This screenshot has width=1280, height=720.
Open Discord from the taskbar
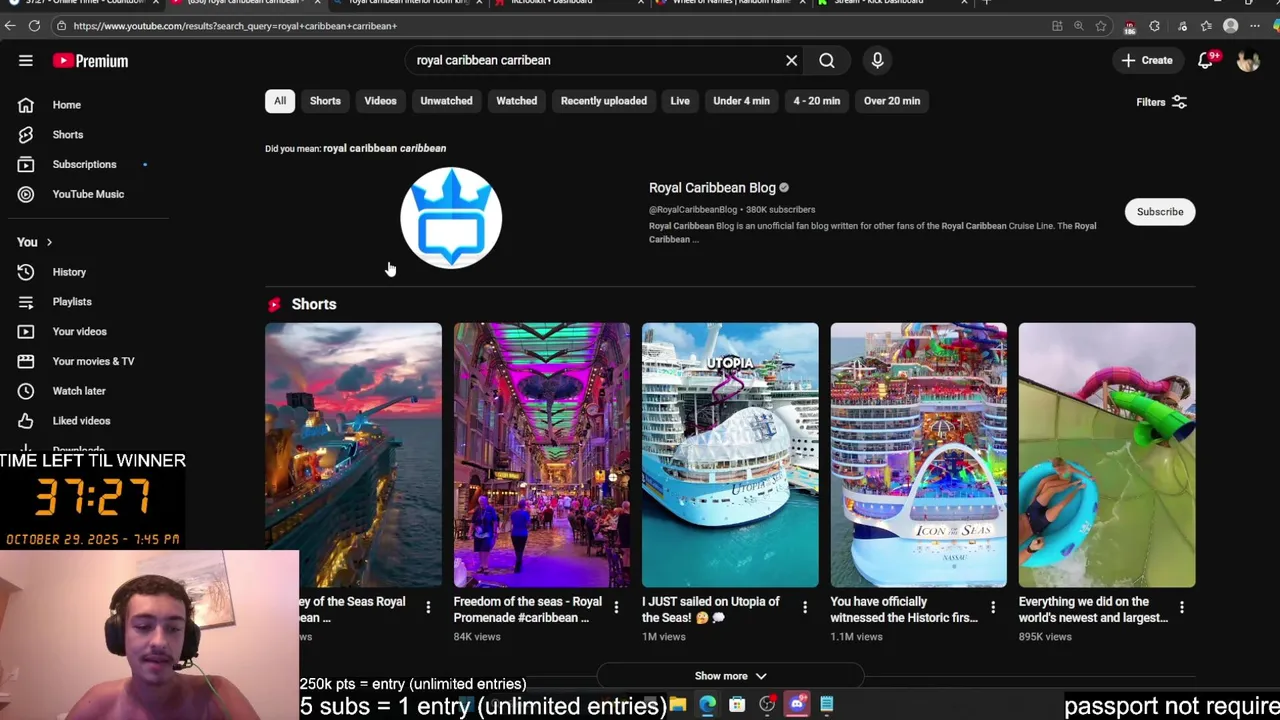click(x=797, y=705)
